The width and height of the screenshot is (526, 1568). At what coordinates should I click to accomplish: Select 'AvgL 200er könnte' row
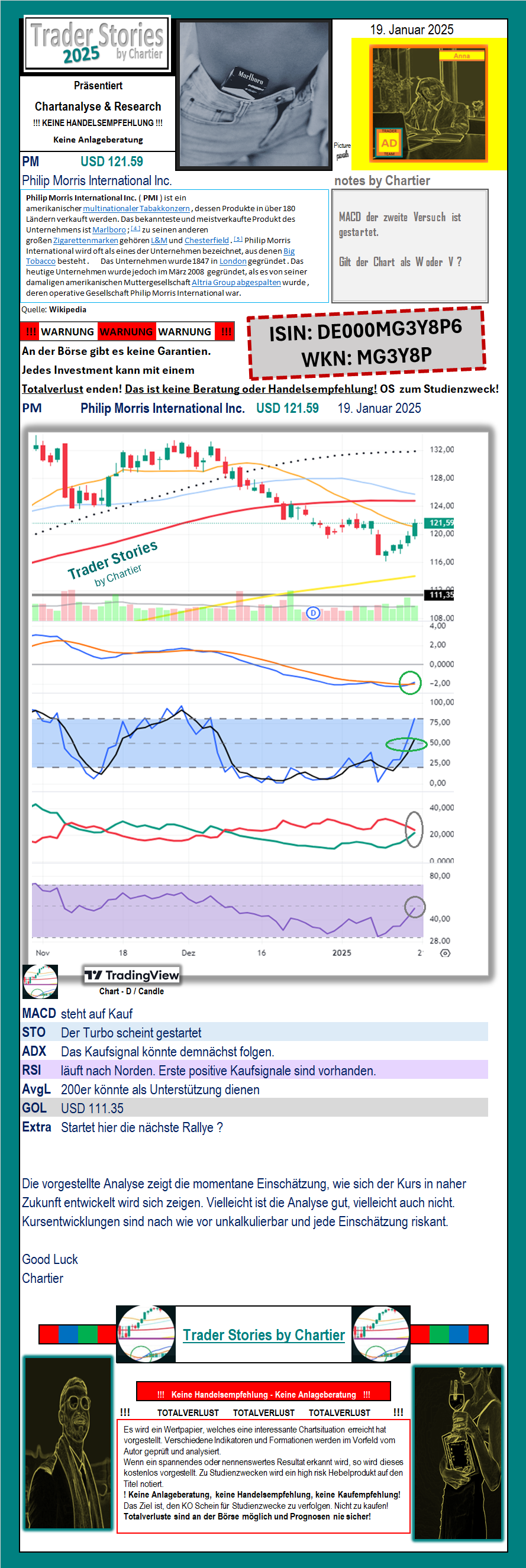[x=254, y=1089]
